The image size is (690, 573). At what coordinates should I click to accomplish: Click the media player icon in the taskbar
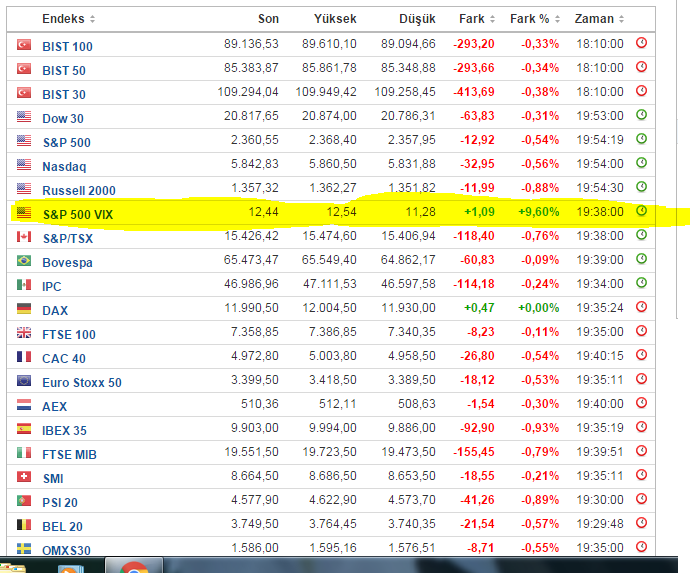[69, 568]
